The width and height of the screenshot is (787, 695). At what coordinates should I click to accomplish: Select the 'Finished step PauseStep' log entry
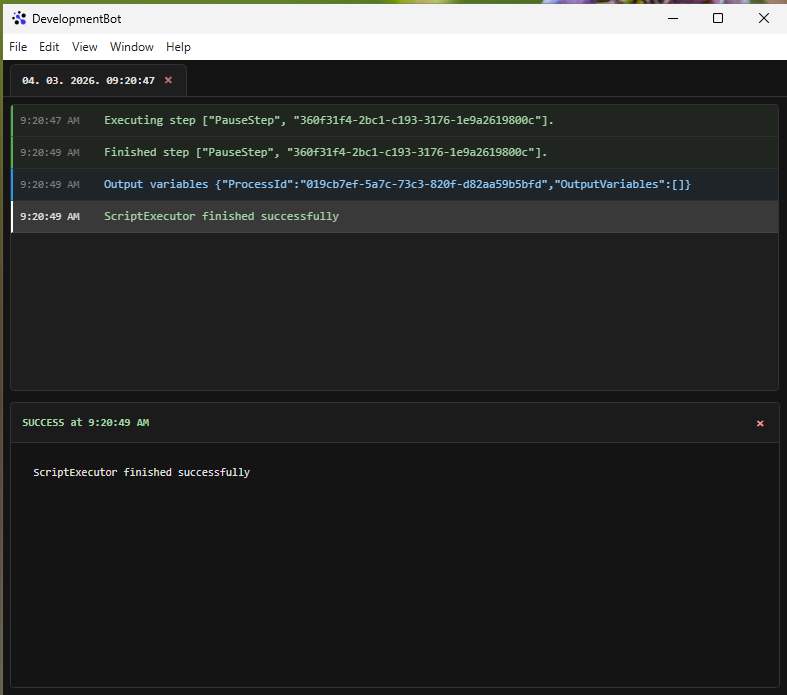[x=325, y=152]
